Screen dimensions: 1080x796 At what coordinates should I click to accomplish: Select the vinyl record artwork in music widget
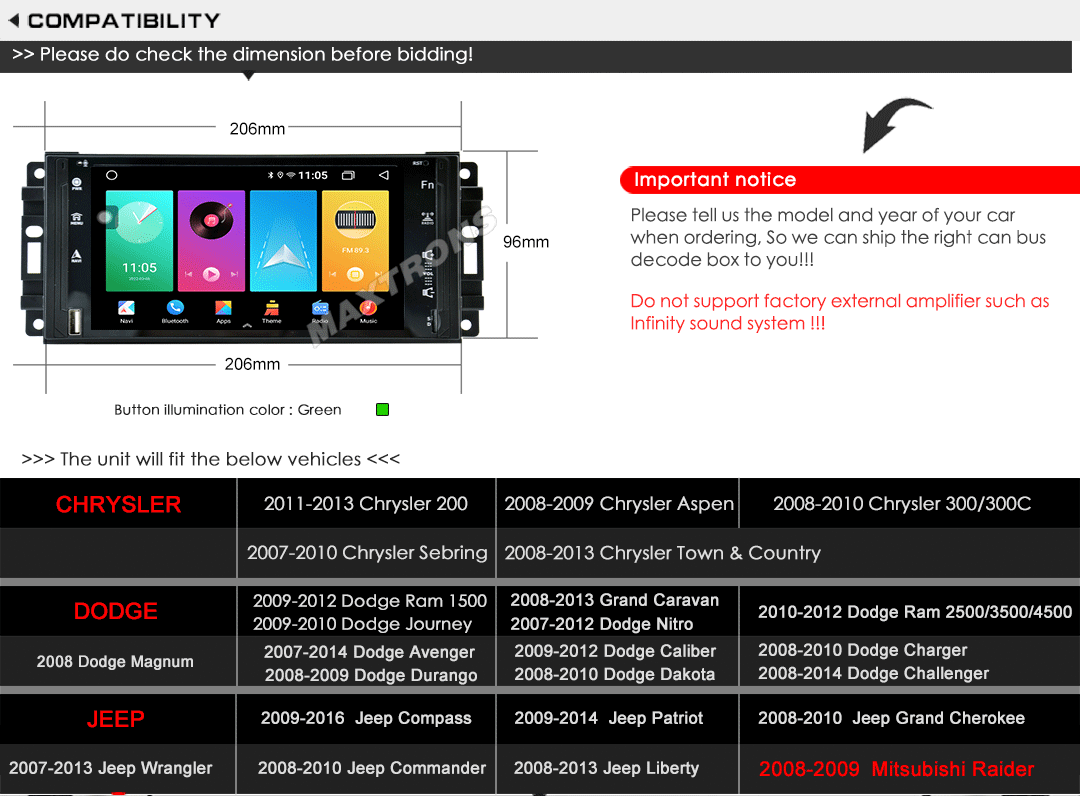click(211, 220)
